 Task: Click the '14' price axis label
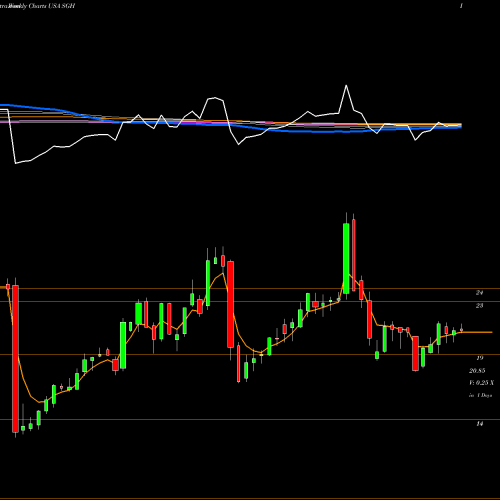[479, 424]
